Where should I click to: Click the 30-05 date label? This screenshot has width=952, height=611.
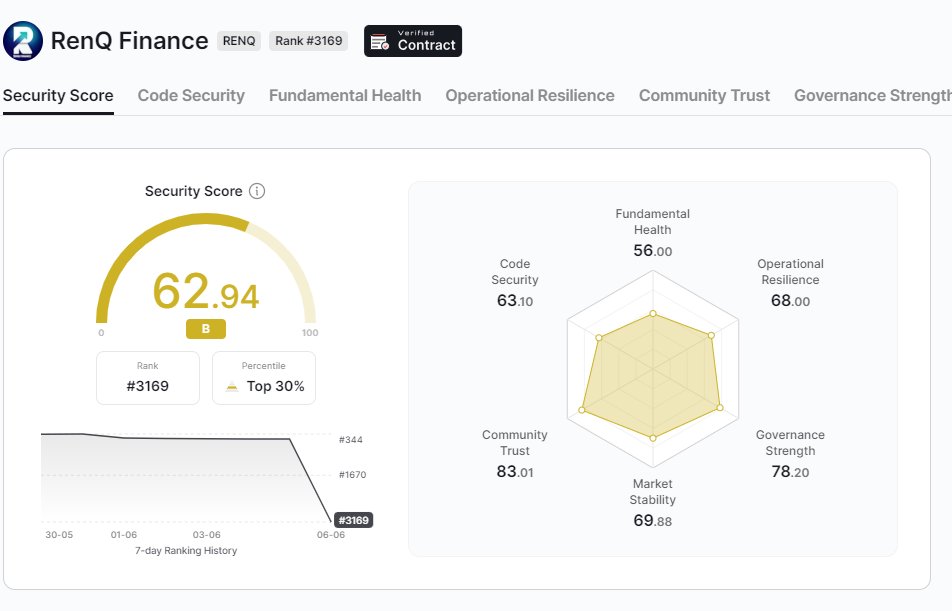[59, 535]
